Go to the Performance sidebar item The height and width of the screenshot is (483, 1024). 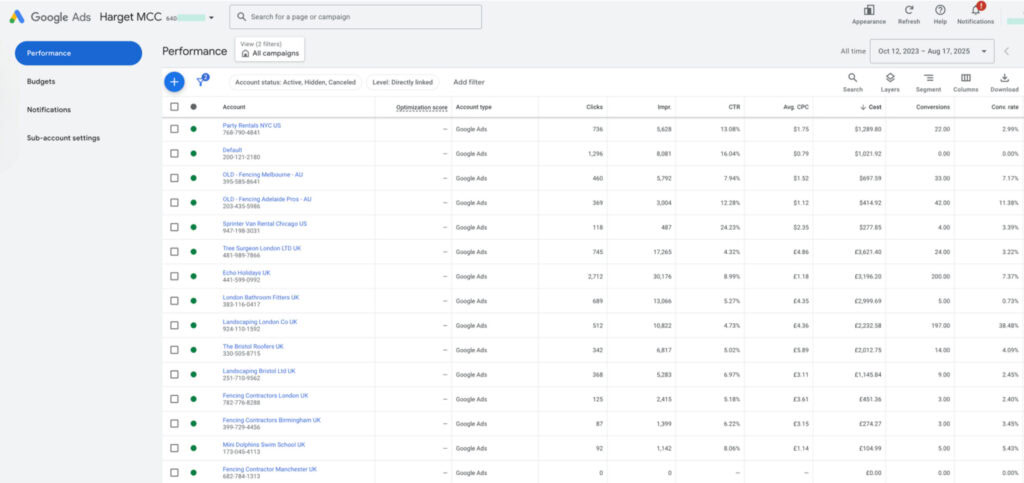click(x=78, y=53)
